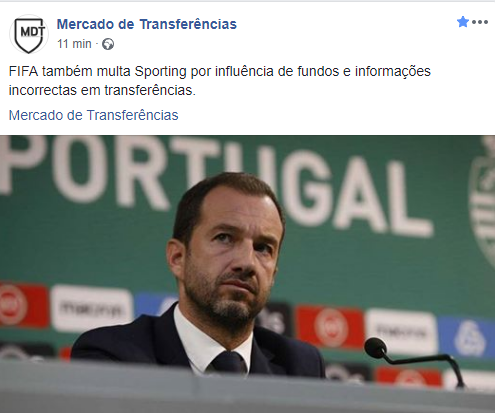Image resolution: width=495 pixels, height=413 pixels.
Task: Open the Mercado de Transferências page title
Action: tap(147, 24)
